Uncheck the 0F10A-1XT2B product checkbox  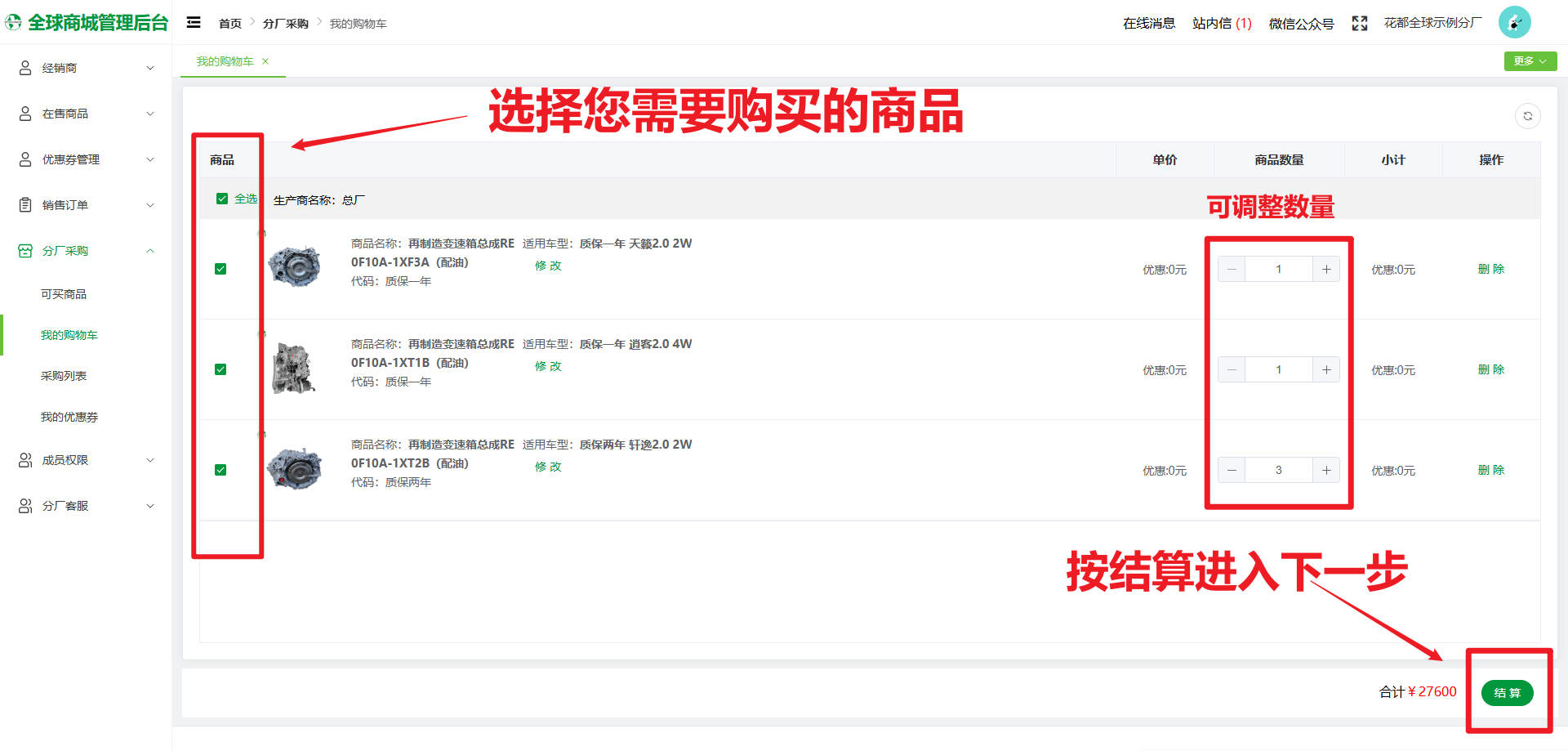pyautogui.click(x=220, y=470)
